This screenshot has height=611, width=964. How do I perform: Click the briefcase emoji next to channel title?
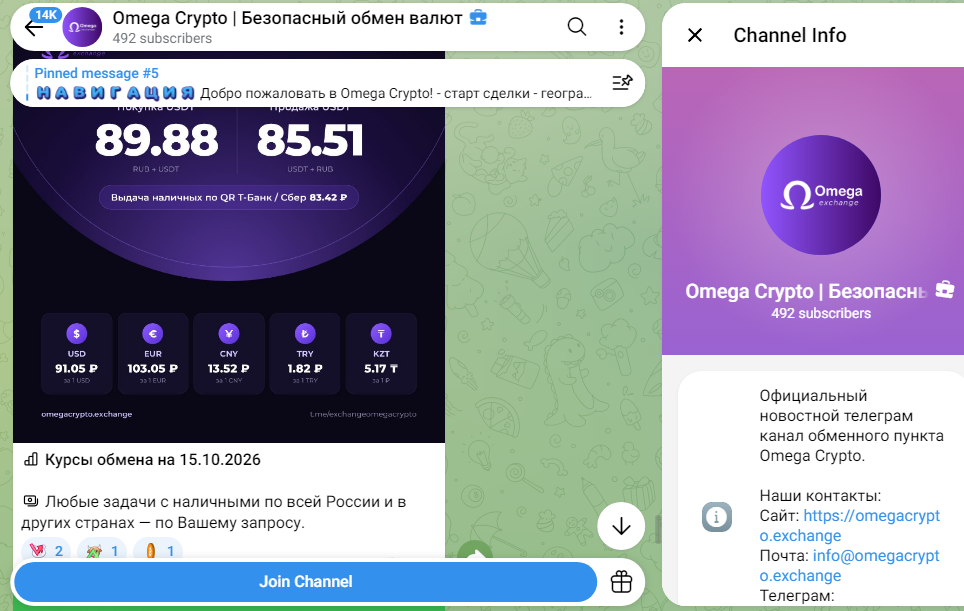click(478, 18)
